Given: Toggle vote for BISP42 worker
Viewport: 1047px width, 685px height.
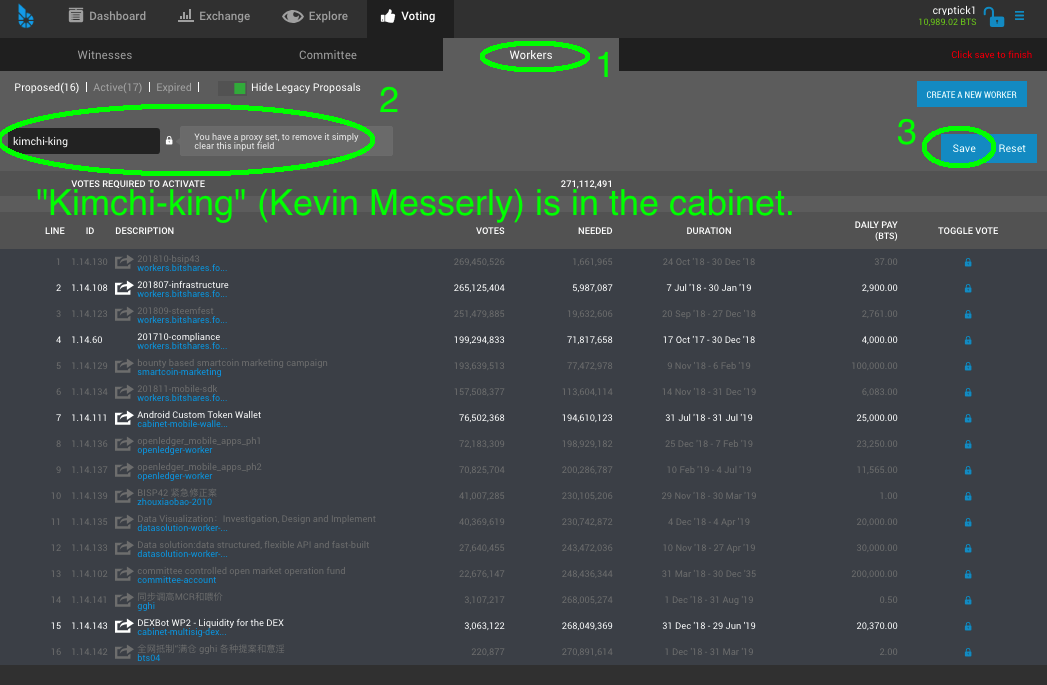Looking at the screenshot, I should pyautogui.click(x=968, y=497).
